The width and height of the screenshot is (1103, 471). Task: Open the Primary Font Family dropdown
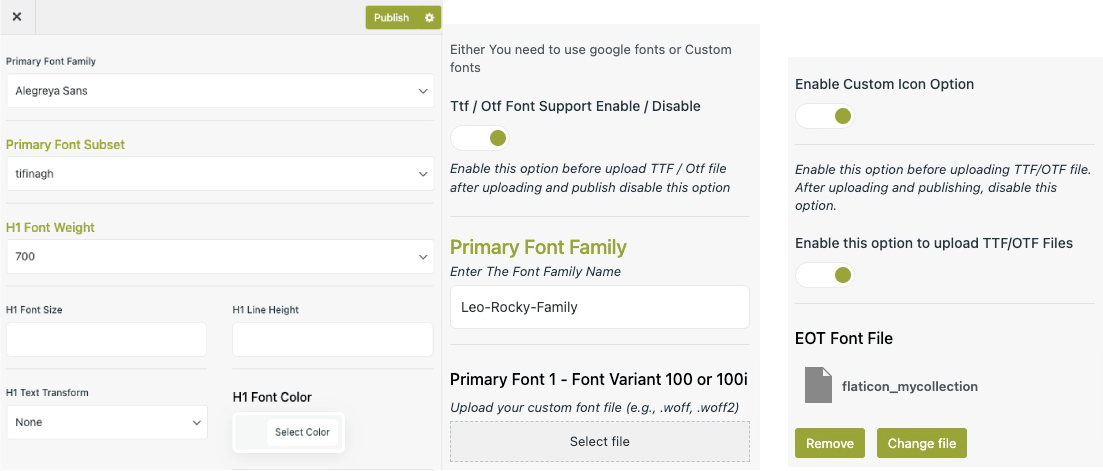[220, 91]
